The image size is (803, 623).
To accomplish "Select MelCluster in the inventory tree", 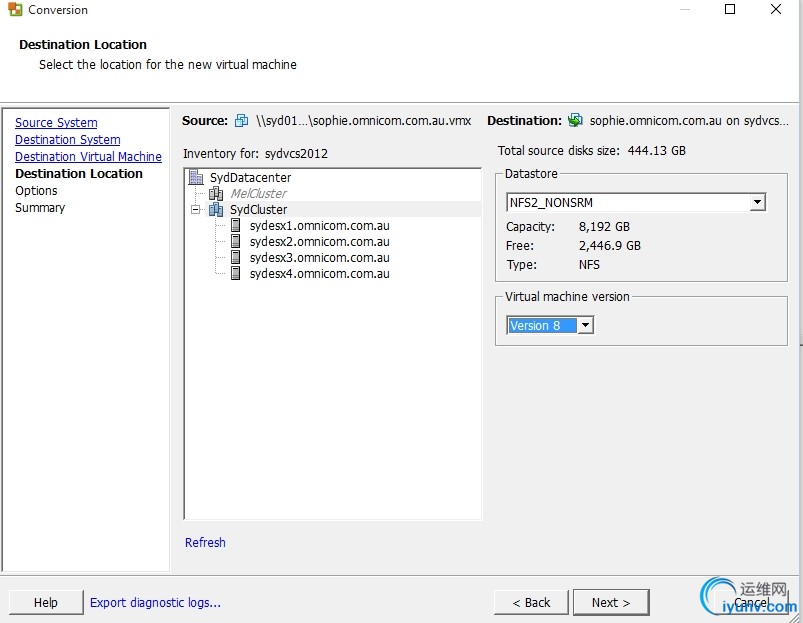I will click(259, 194).
